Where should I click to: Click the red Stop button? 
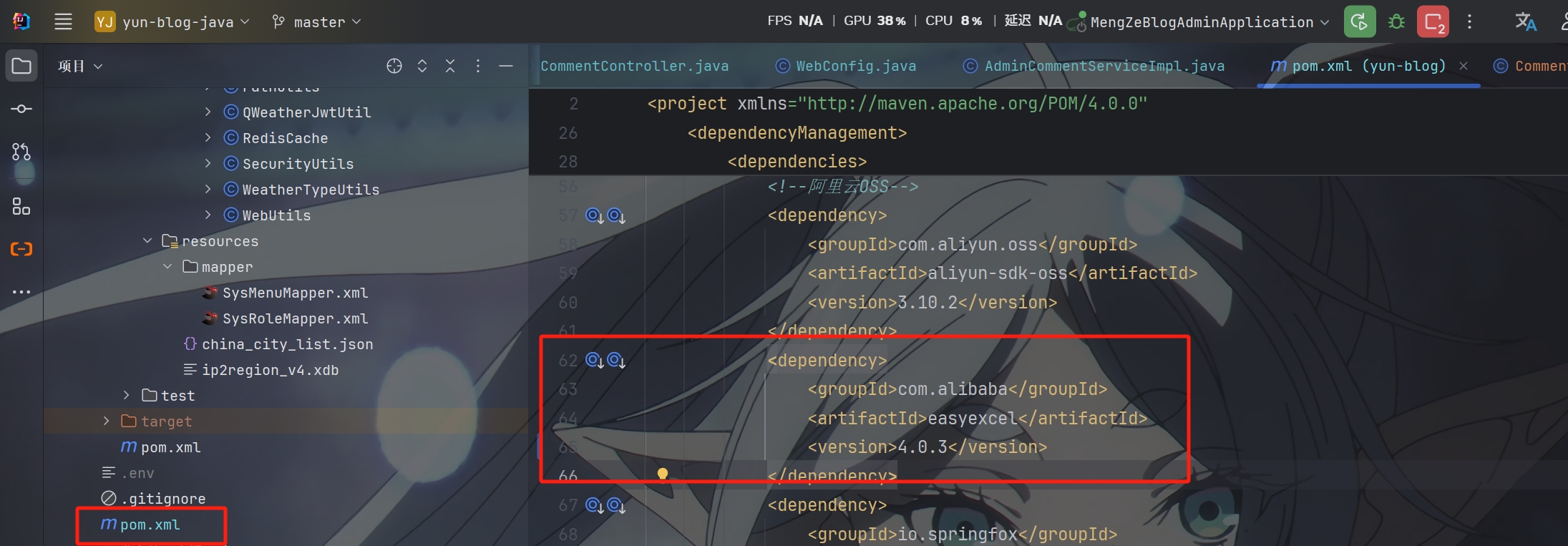pyautogui.click(x=1433, y=21)
